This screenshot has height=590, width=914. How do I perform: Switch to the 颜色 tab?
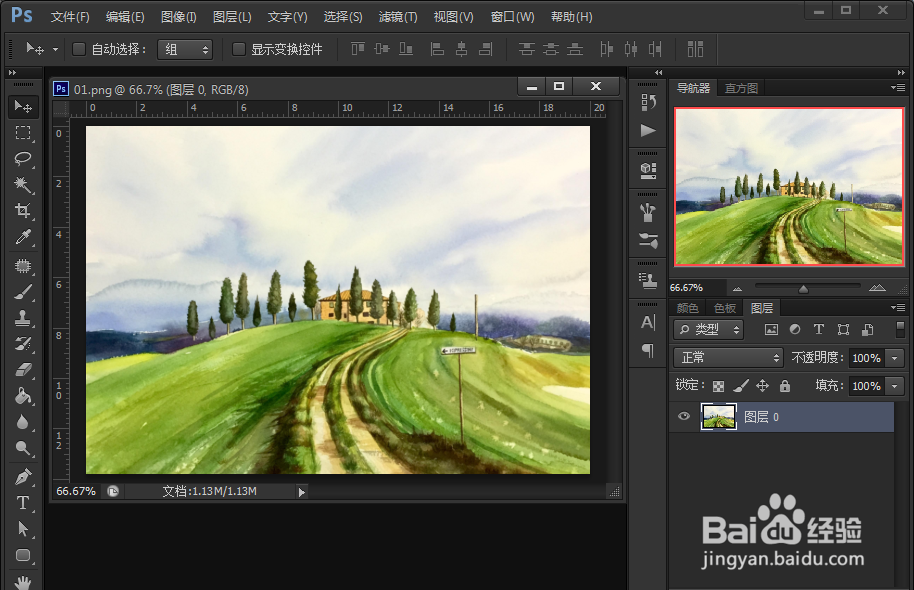(x=687, y=308)
